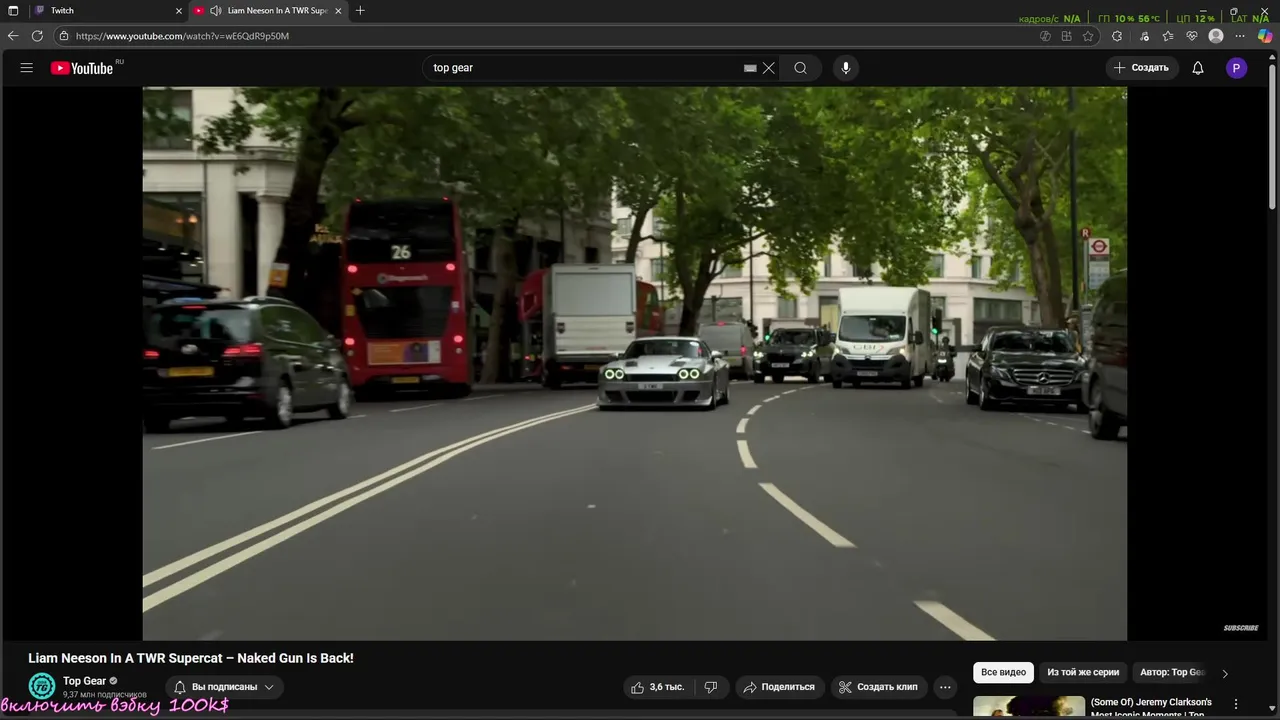Reload the current page

pos(37,36)
